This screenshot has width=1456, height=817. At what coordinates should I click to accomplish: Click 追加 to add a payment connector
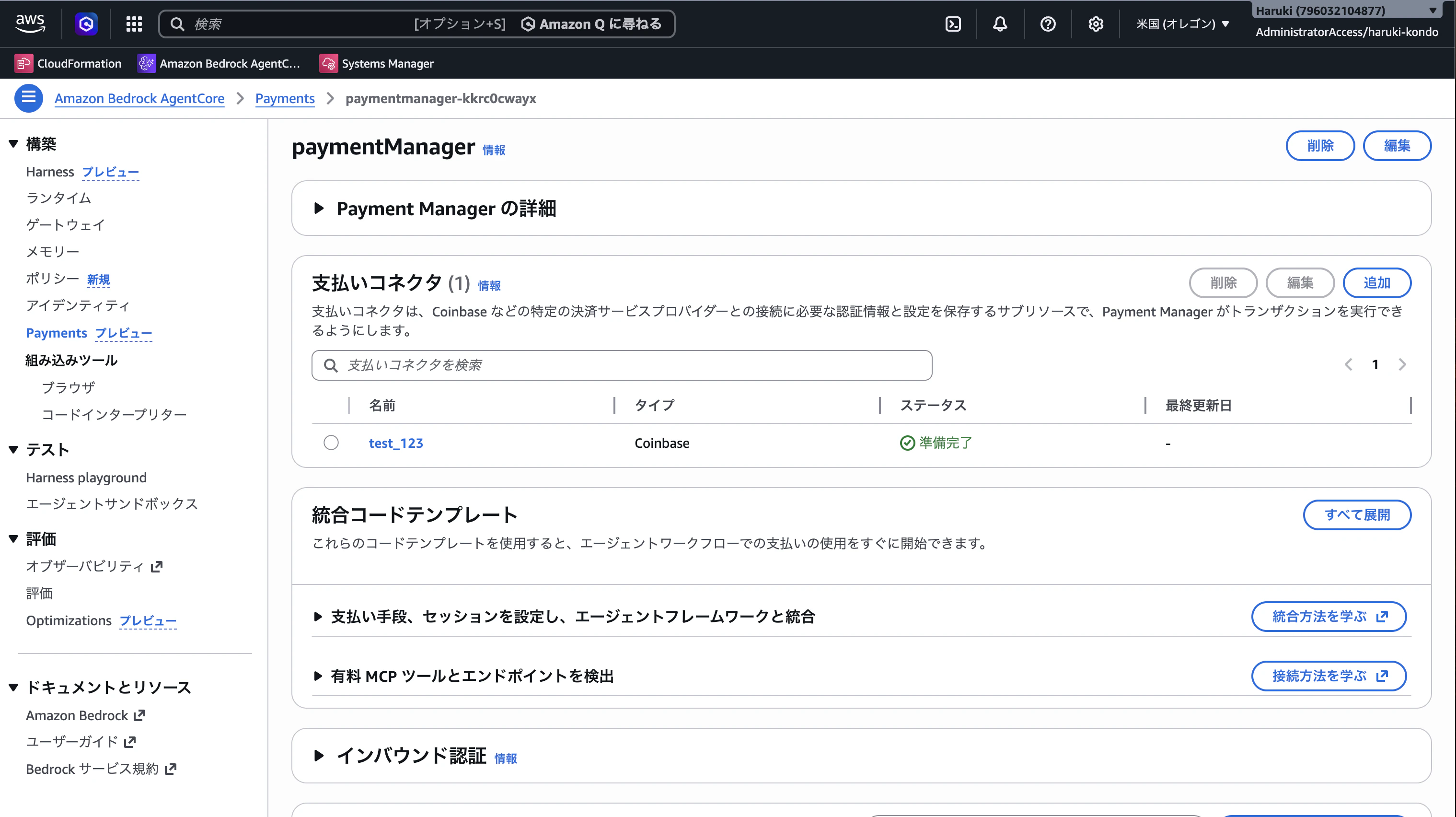1376,283
